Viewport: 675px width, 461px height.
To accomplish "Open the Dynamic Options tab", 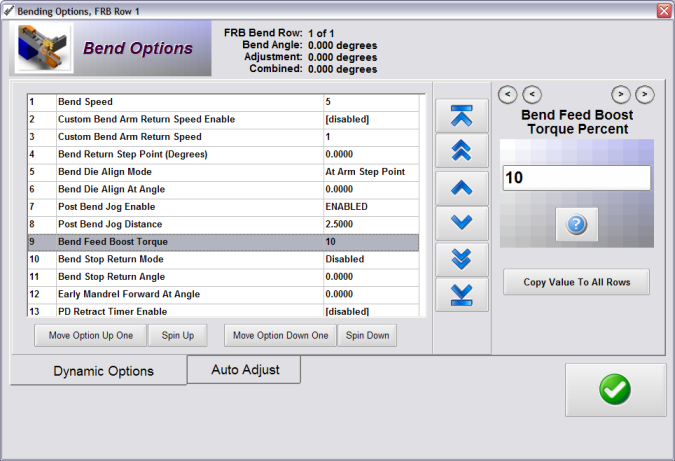I will (x=103, y=371).
